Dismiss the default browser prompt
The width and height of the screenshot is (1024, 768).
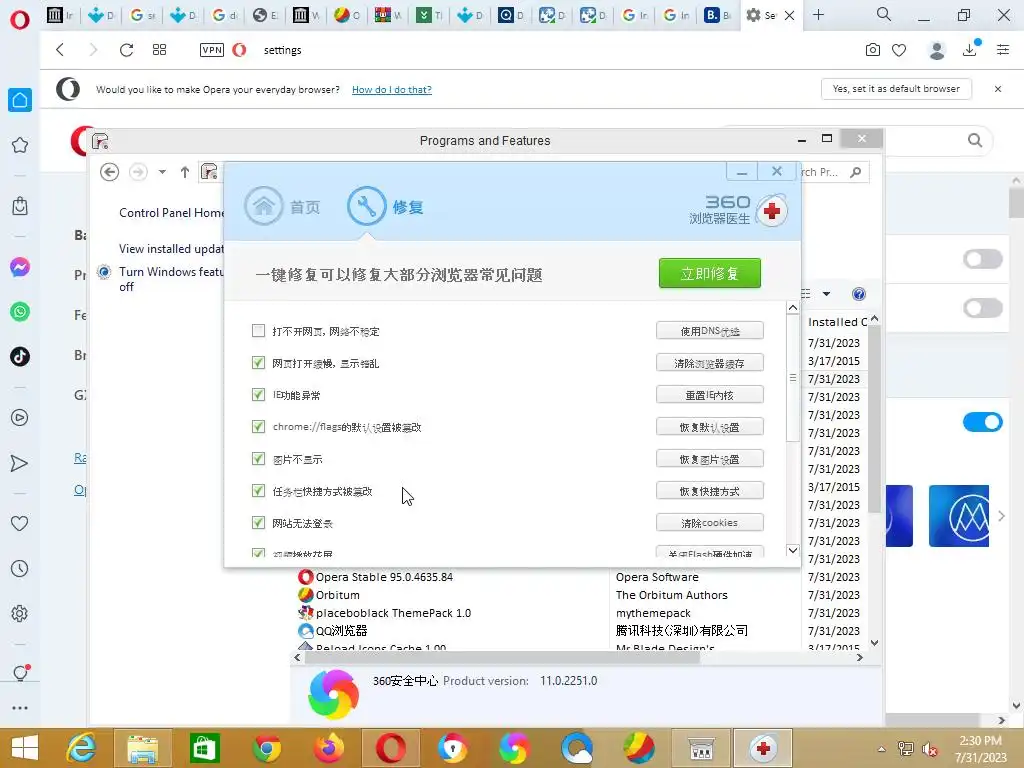(x=998, y=89)
